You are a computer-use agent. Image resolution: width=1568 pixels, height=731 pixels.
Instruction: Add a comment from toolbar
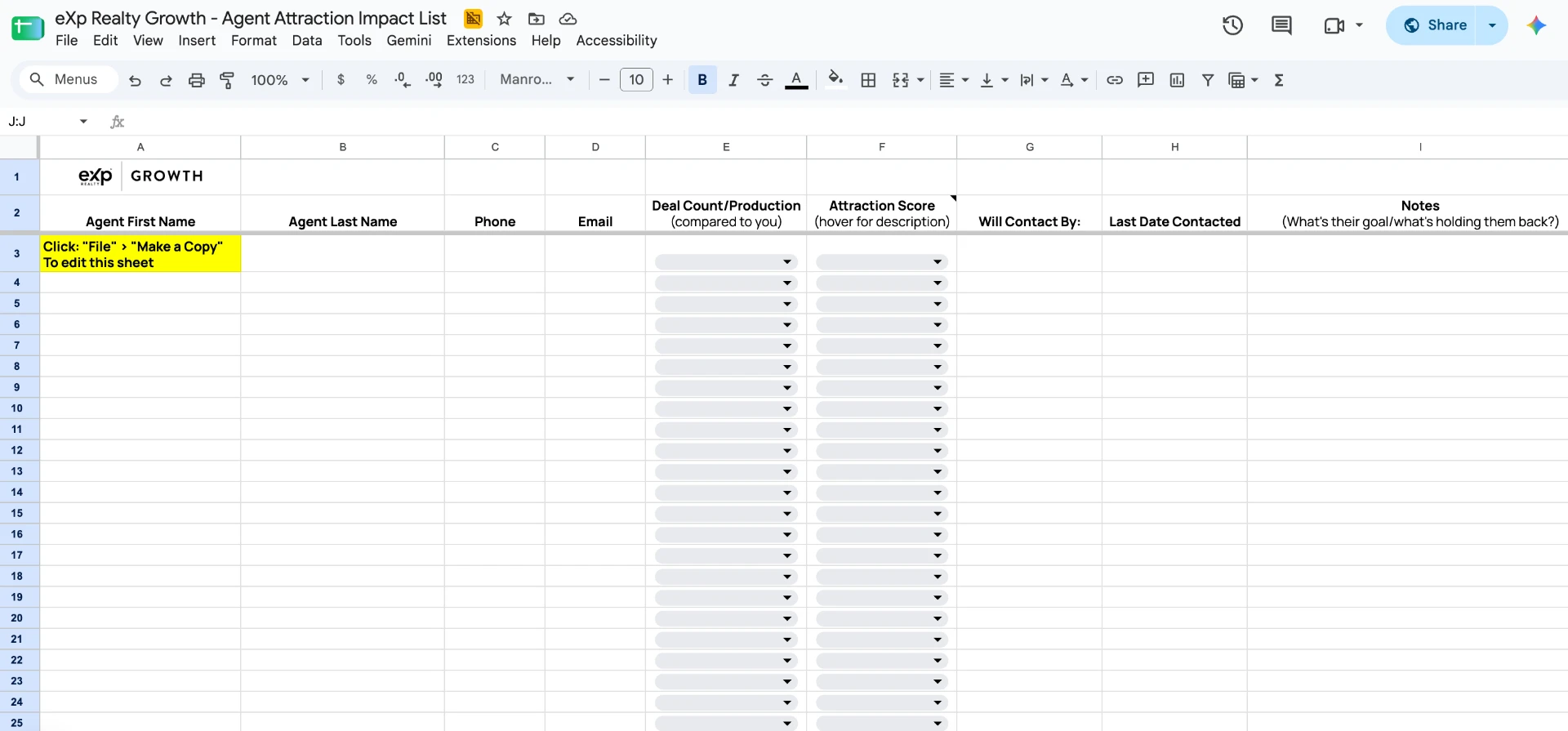coord(1146,80)
